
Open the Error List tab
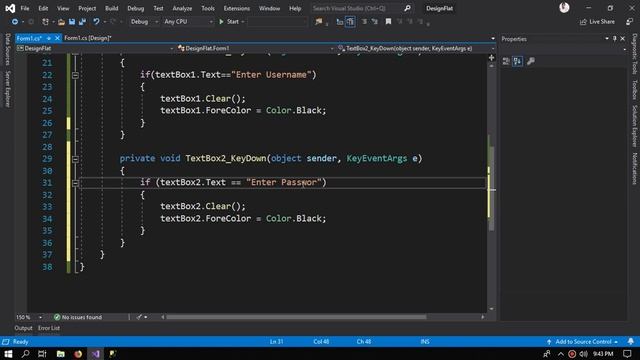pos(49,328)
